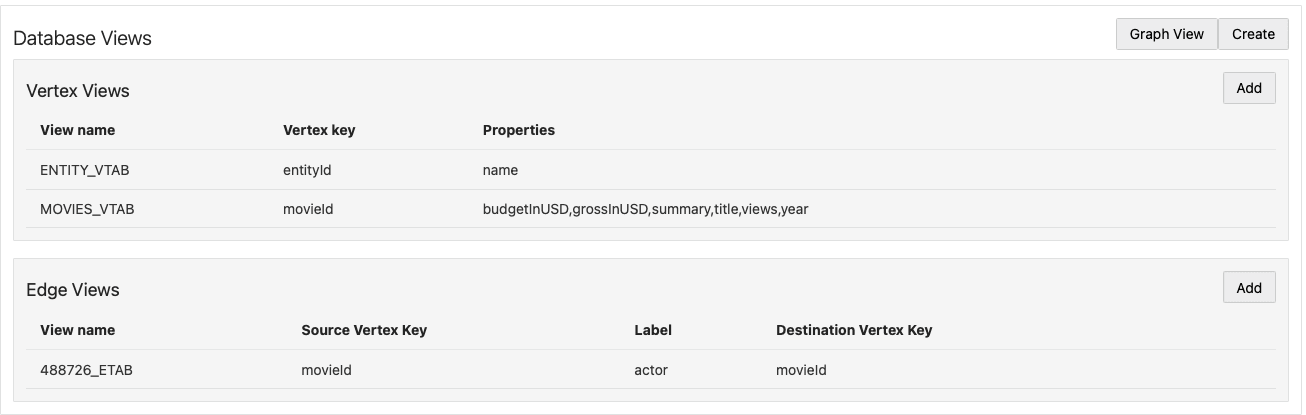The image size is (1306, 415).
Task: Click the Create button
Action: (1253, 34)
